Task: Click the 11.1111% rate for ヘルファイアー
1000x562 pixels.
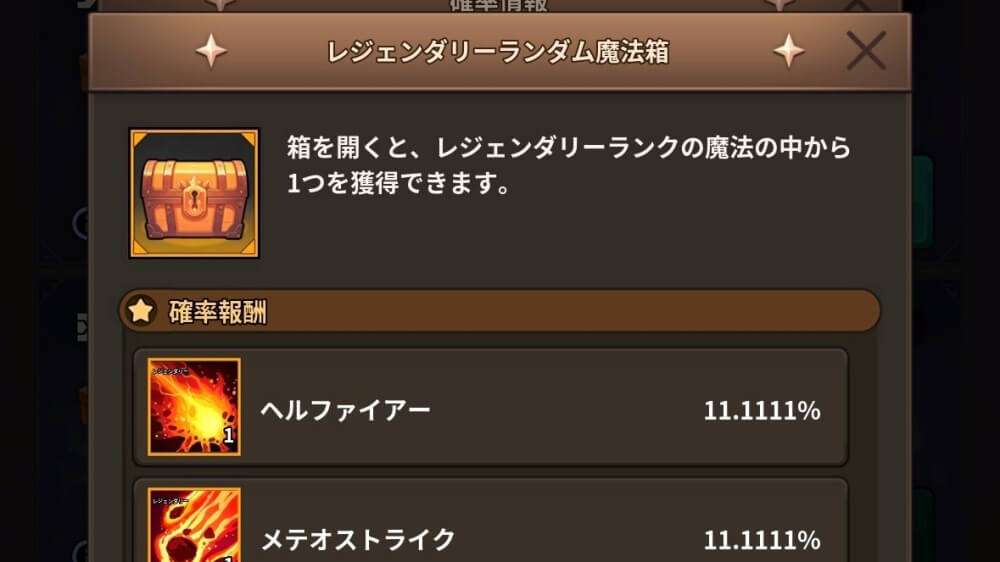Action: click(x=761, y=410)
